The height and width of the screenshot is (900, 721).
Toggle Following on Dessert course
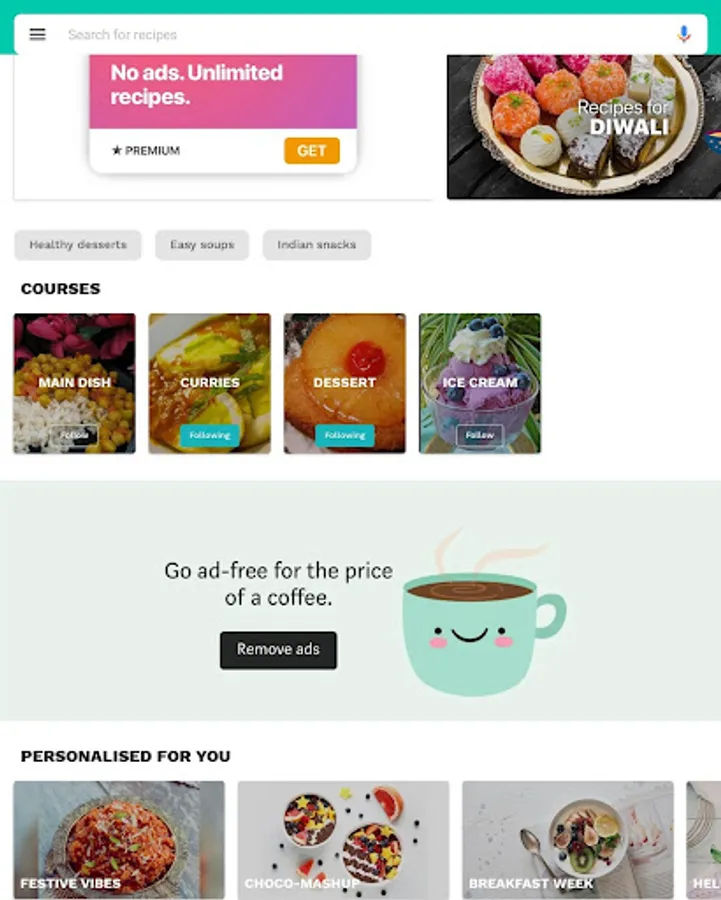[345, 436]
